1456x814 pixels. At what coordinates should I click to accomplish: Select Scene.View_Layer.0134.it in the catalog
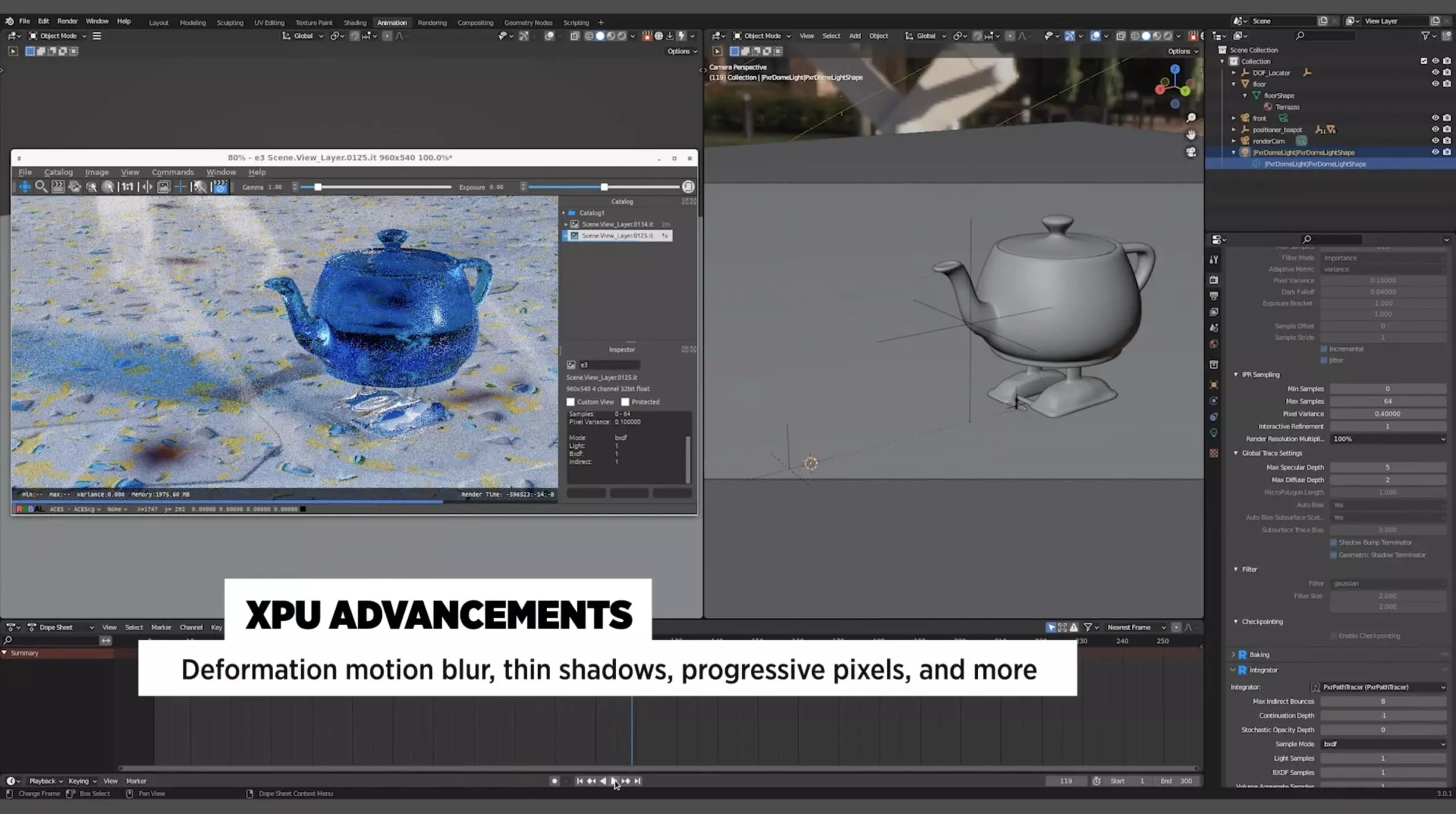coord(617,224)
